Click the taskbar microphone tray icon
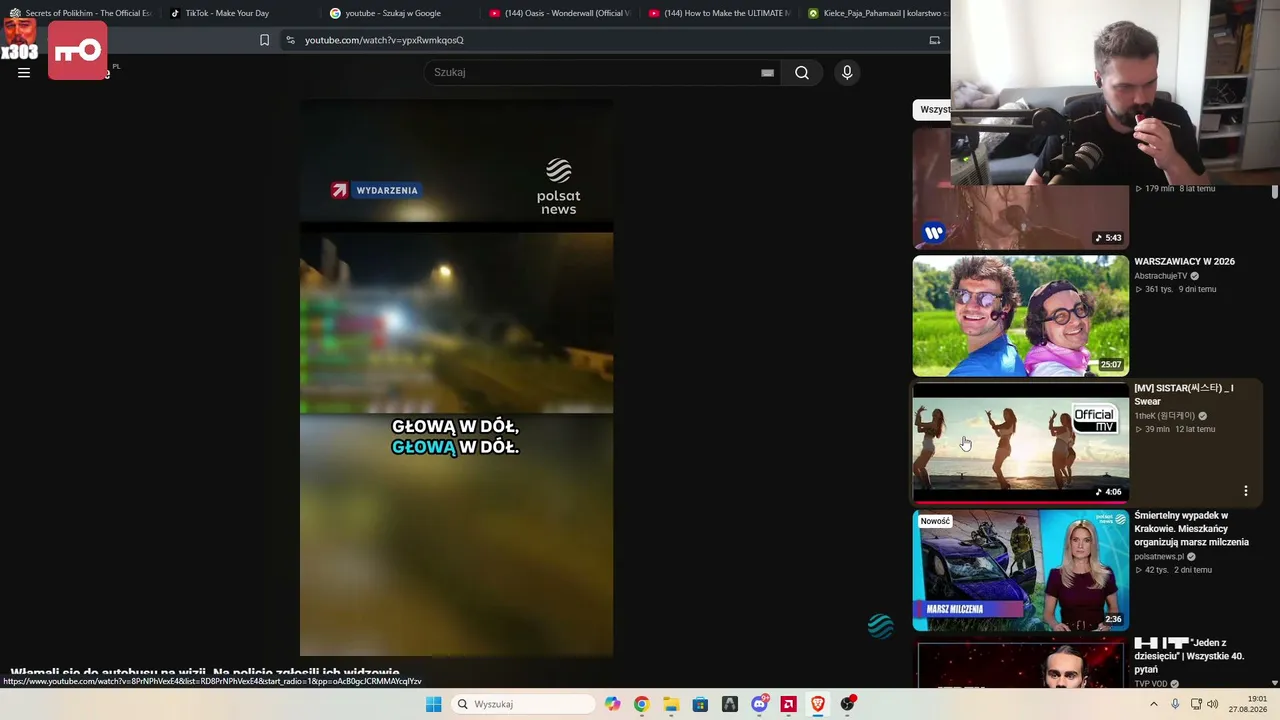This screenshot has width=1280, height=720. [x=1175, y=704]
